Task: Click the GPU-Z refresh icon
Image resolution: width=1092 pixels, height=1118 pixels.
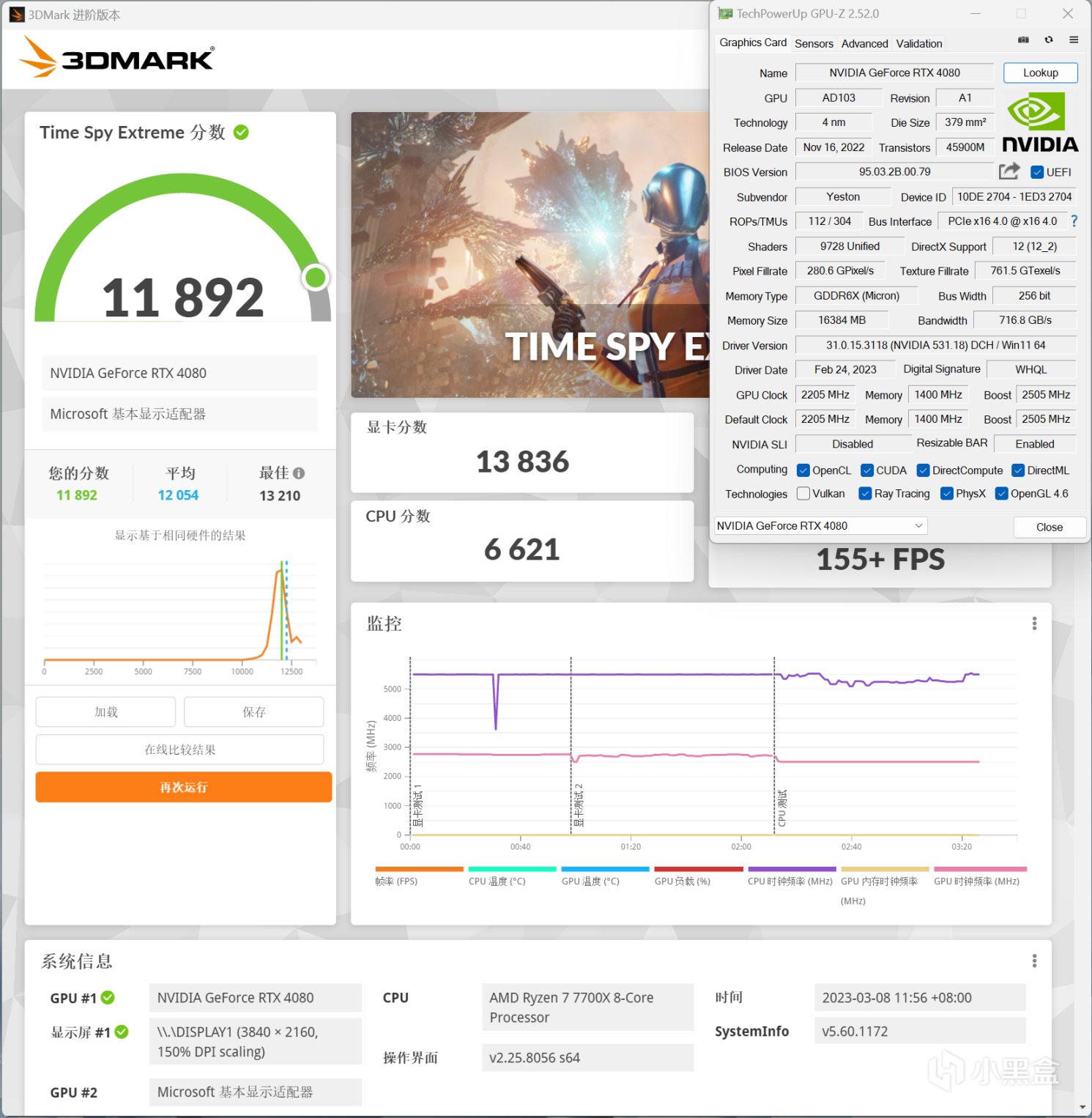Action: pyautogui.click(x=1049, y=40)
